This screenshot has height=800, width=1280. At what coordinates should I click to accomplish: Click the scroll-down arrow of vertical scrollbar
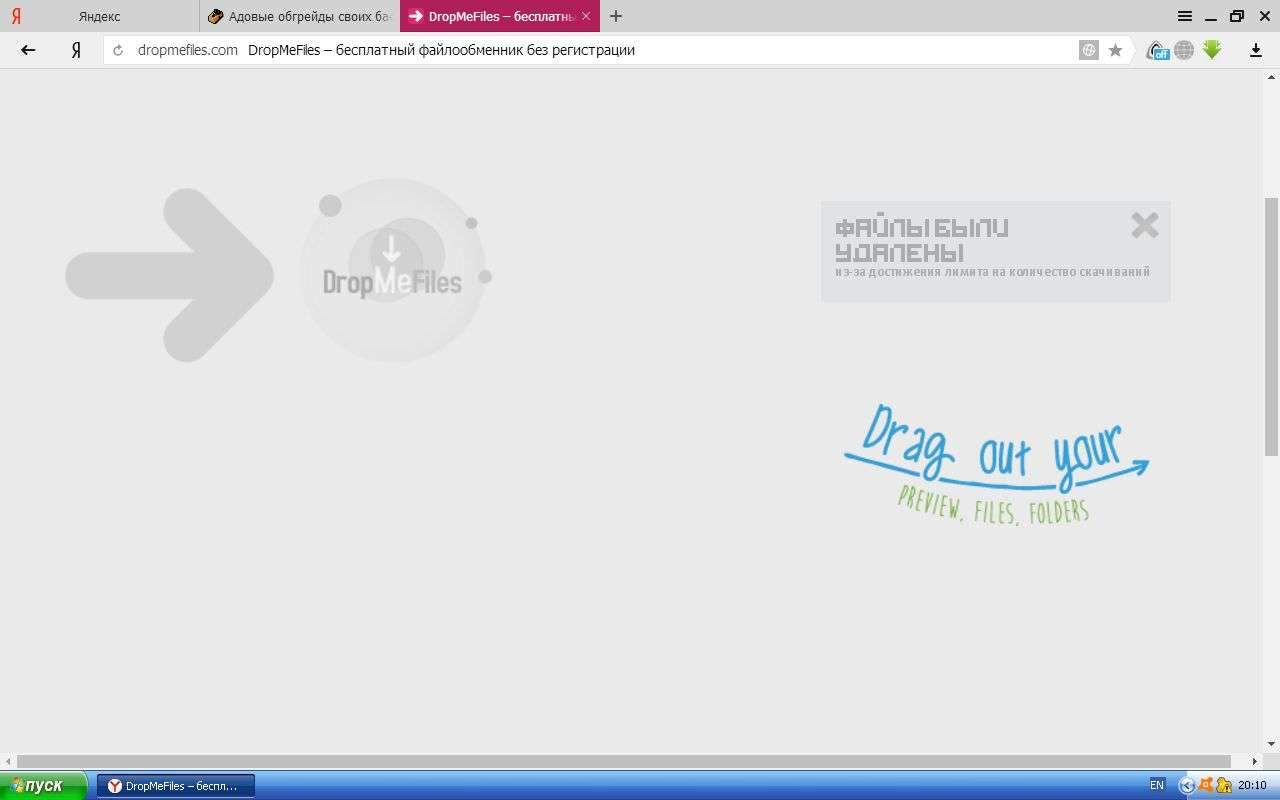tap(1272, 744)
